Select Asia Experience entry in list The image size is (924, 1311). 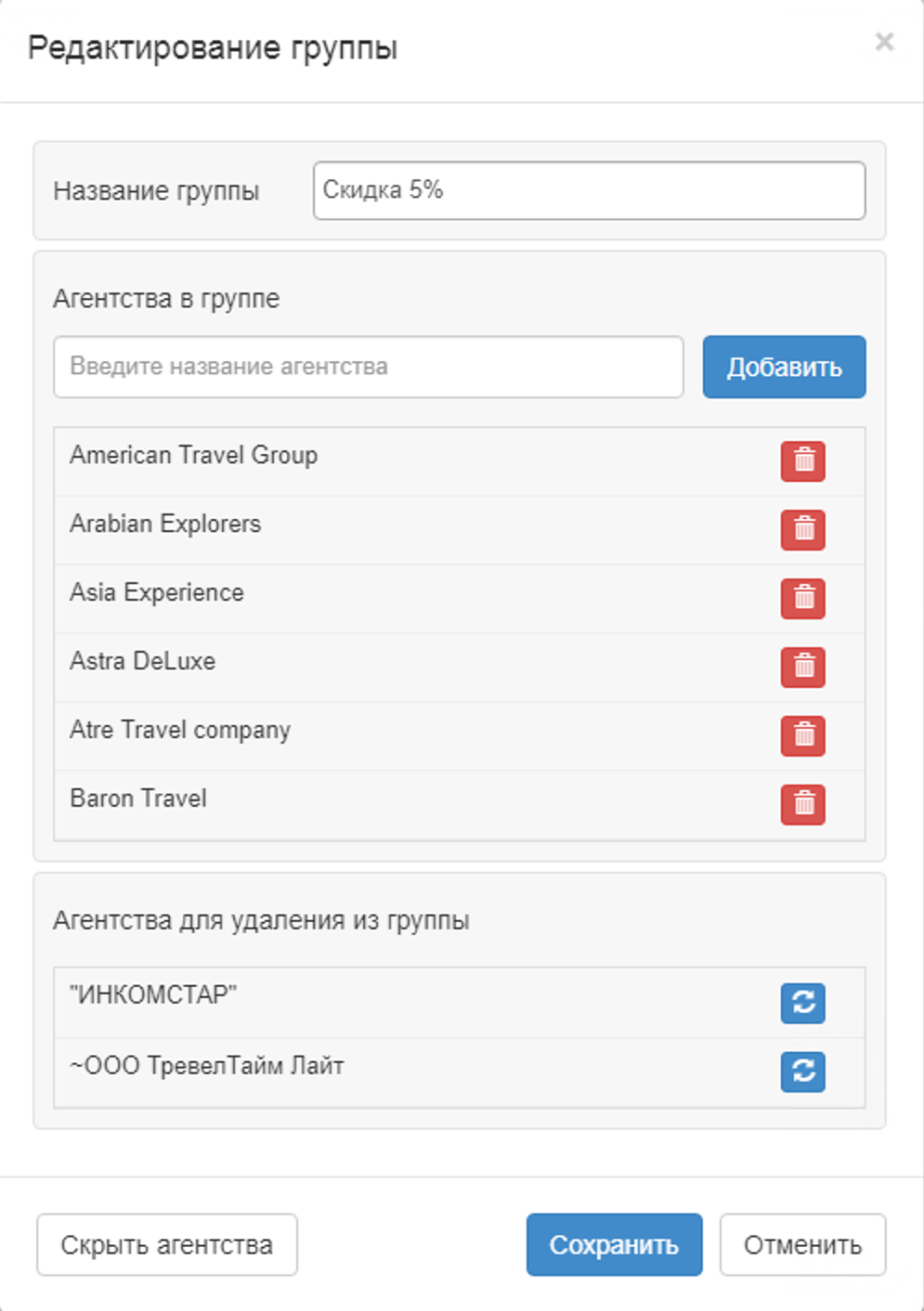(157, 593)
